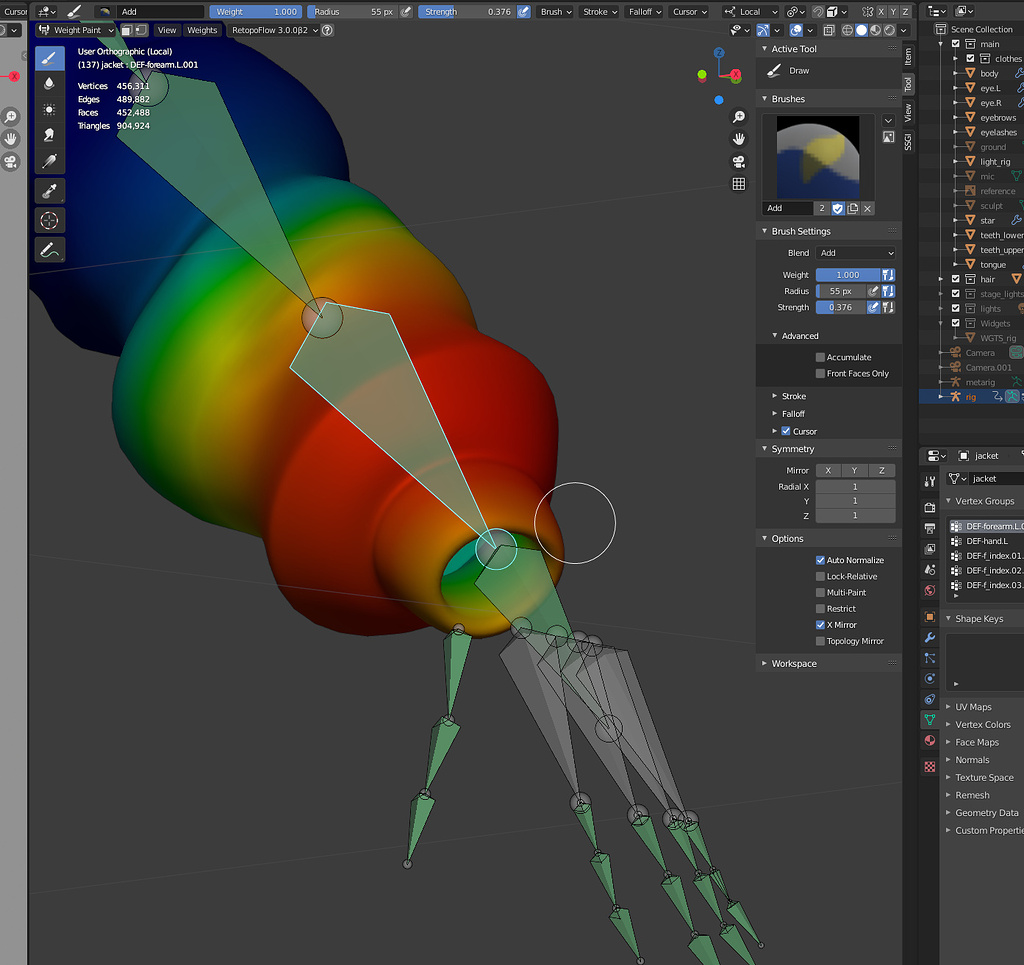The image size is (1024, 965).
Task: Open RetopoFlow help question mark
Action: click(328, 30)
